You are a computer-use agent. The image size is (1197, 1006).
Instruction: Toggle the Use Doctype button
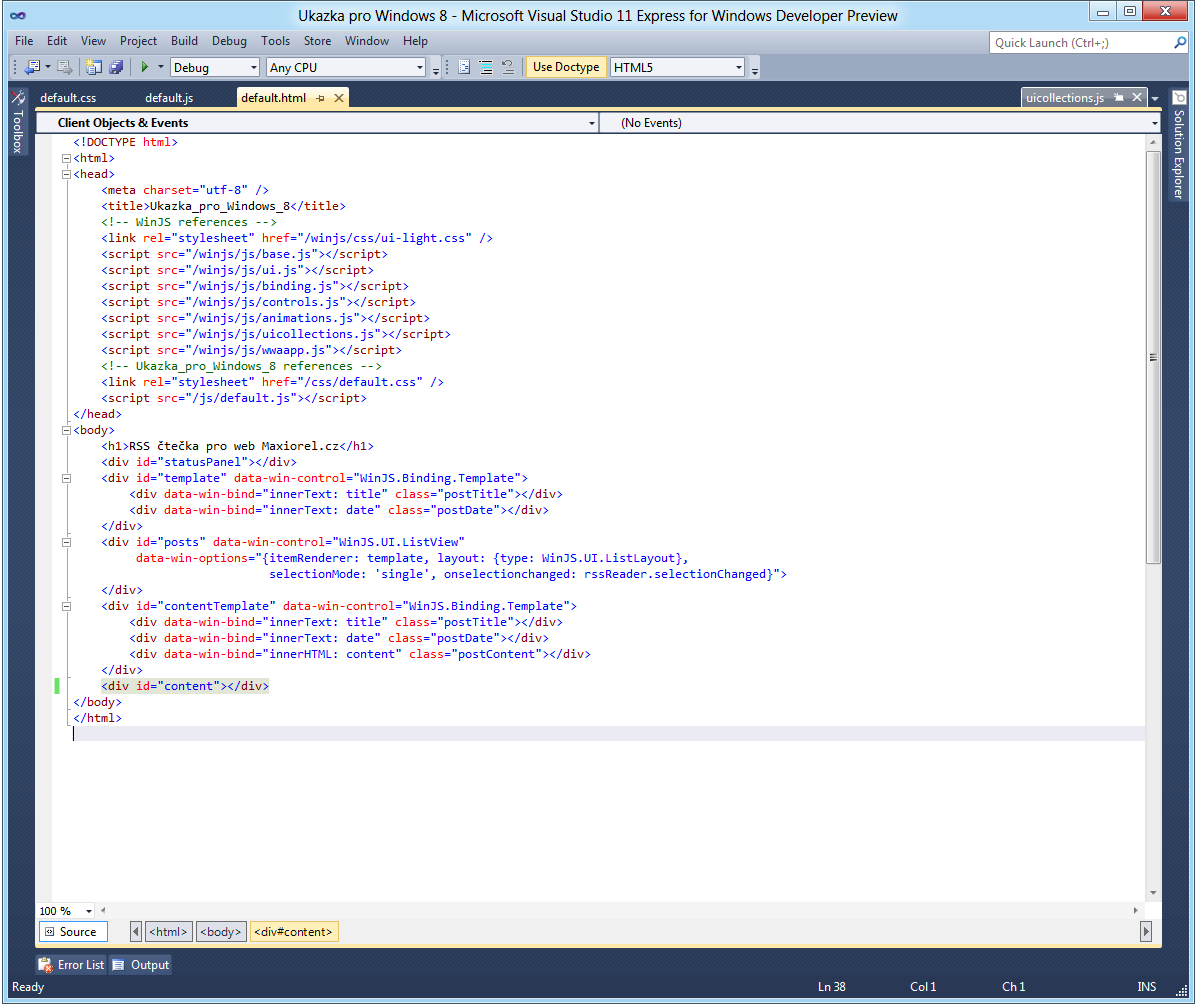coord(566,67)
